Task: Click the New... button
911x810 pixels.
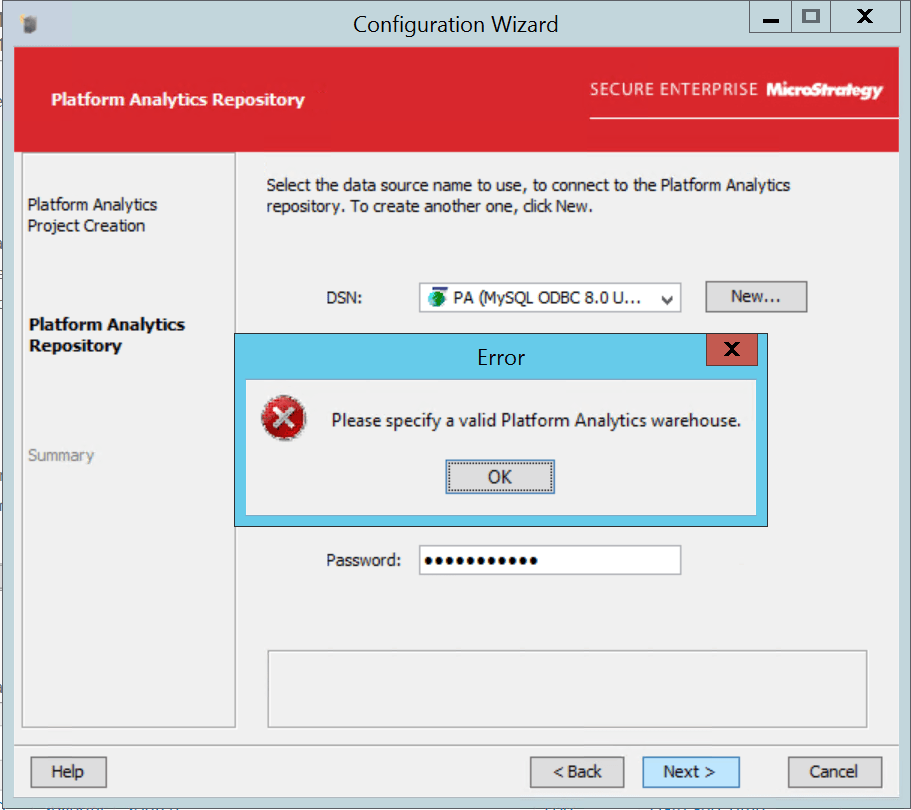Action: [756, 297]
